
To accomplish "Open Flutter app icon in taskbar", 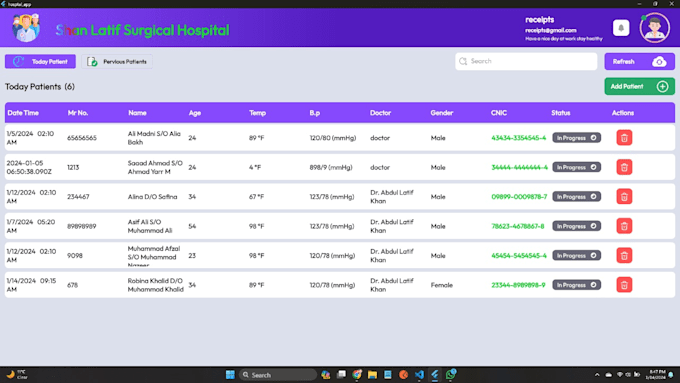I will pyautogui.click(x=435, y=375).
